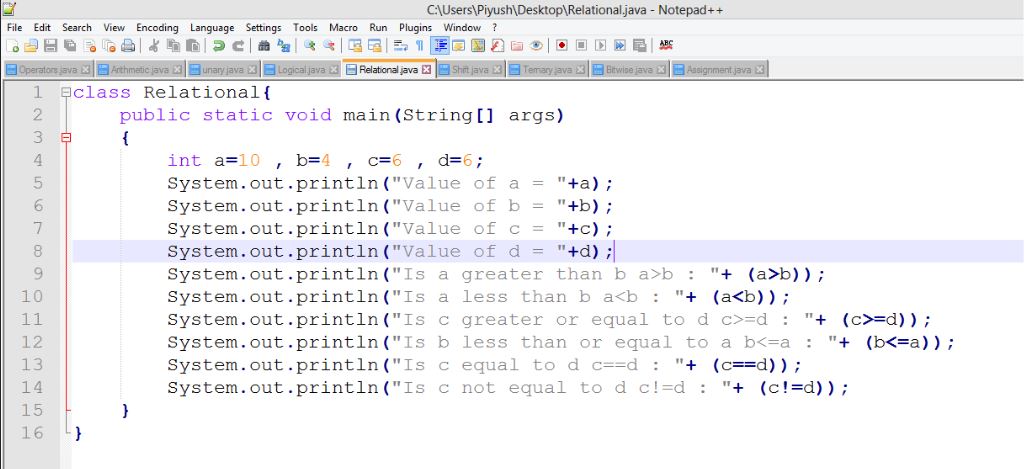
Task: Open the Run menu
Action: point(378,27)
